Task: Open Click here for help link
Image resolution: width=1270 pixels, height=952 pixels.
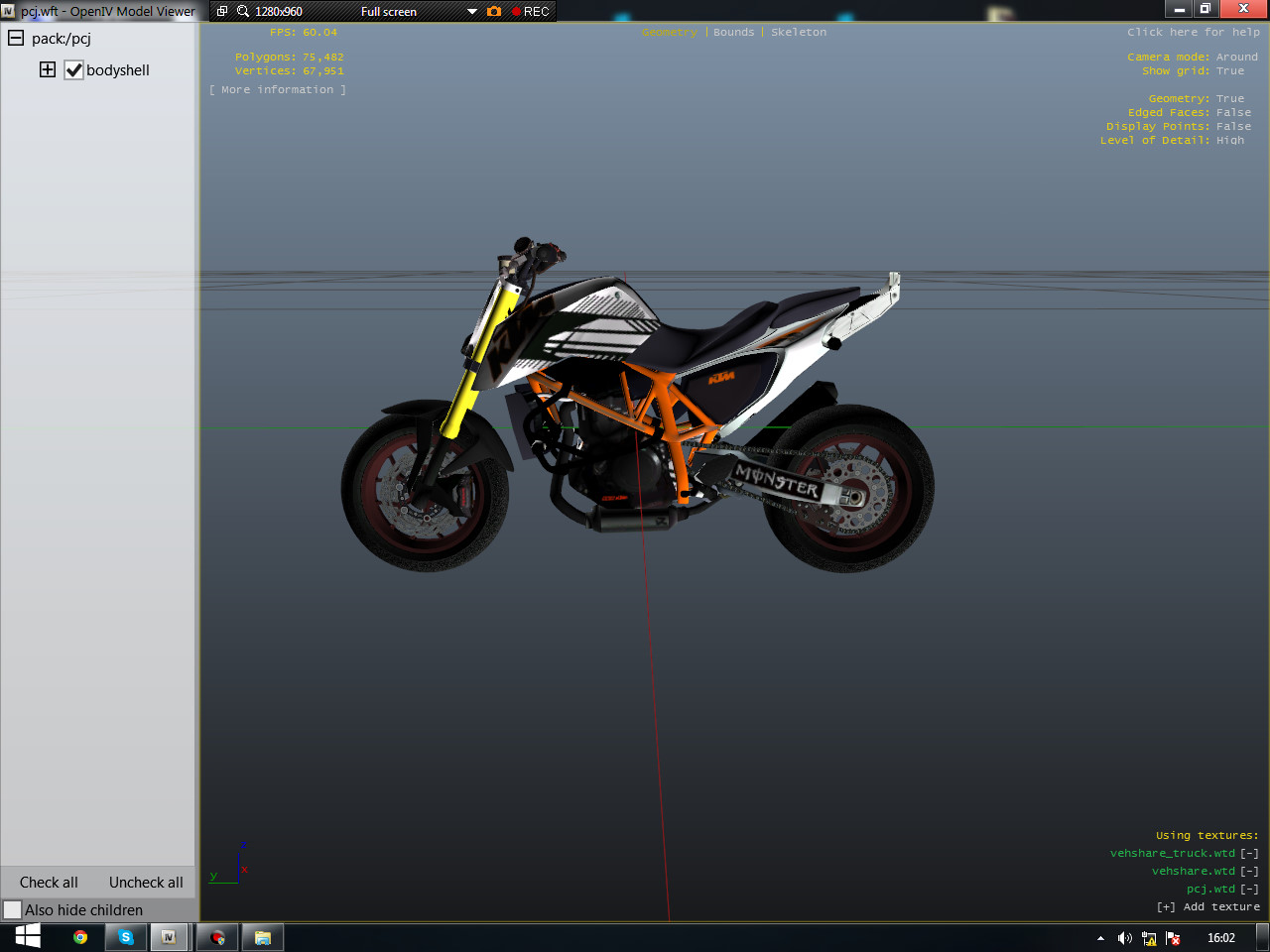Action: coord(1194,32)
